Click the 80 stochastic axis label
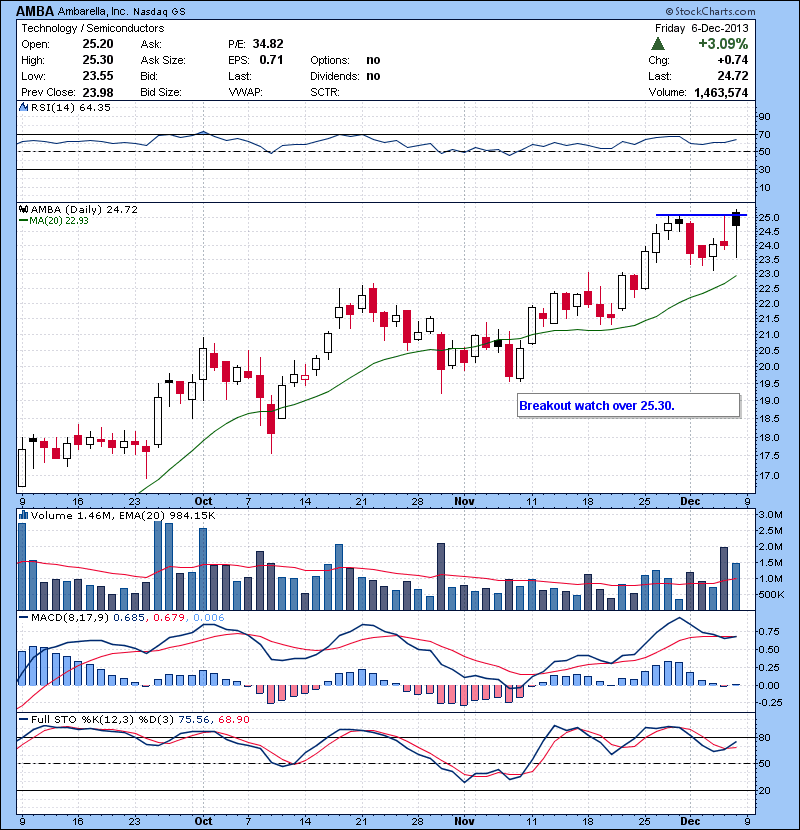800x830 pixels. pyautogui.click(x=765, y=737)
